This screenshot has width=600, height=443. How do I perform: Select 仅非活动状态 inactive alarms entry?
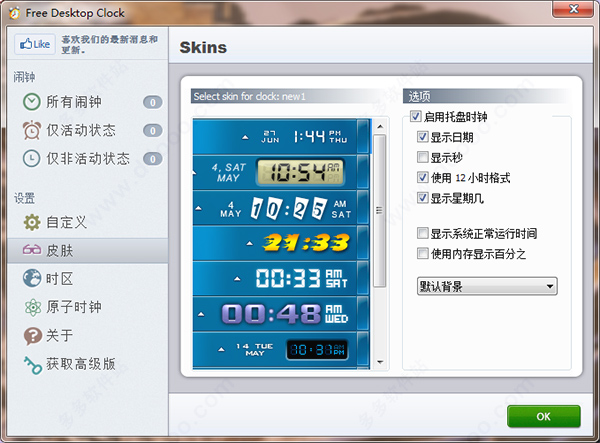88,158
